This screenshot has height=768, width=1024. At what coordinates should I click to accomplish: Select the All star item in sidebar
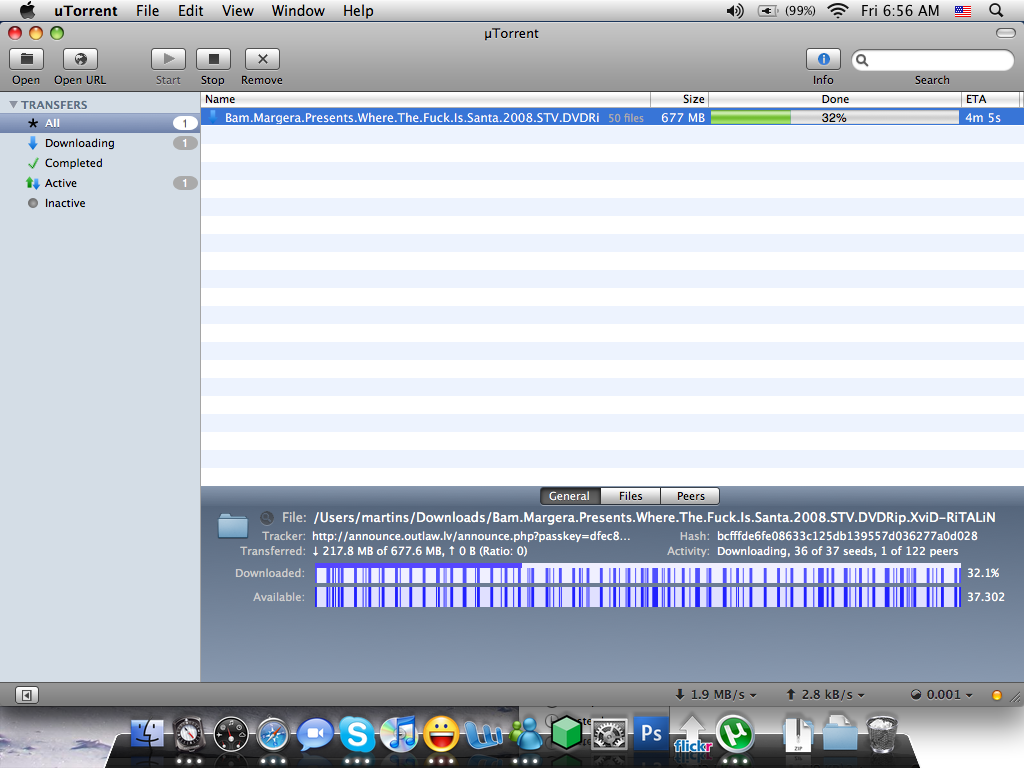pos(99,123)
